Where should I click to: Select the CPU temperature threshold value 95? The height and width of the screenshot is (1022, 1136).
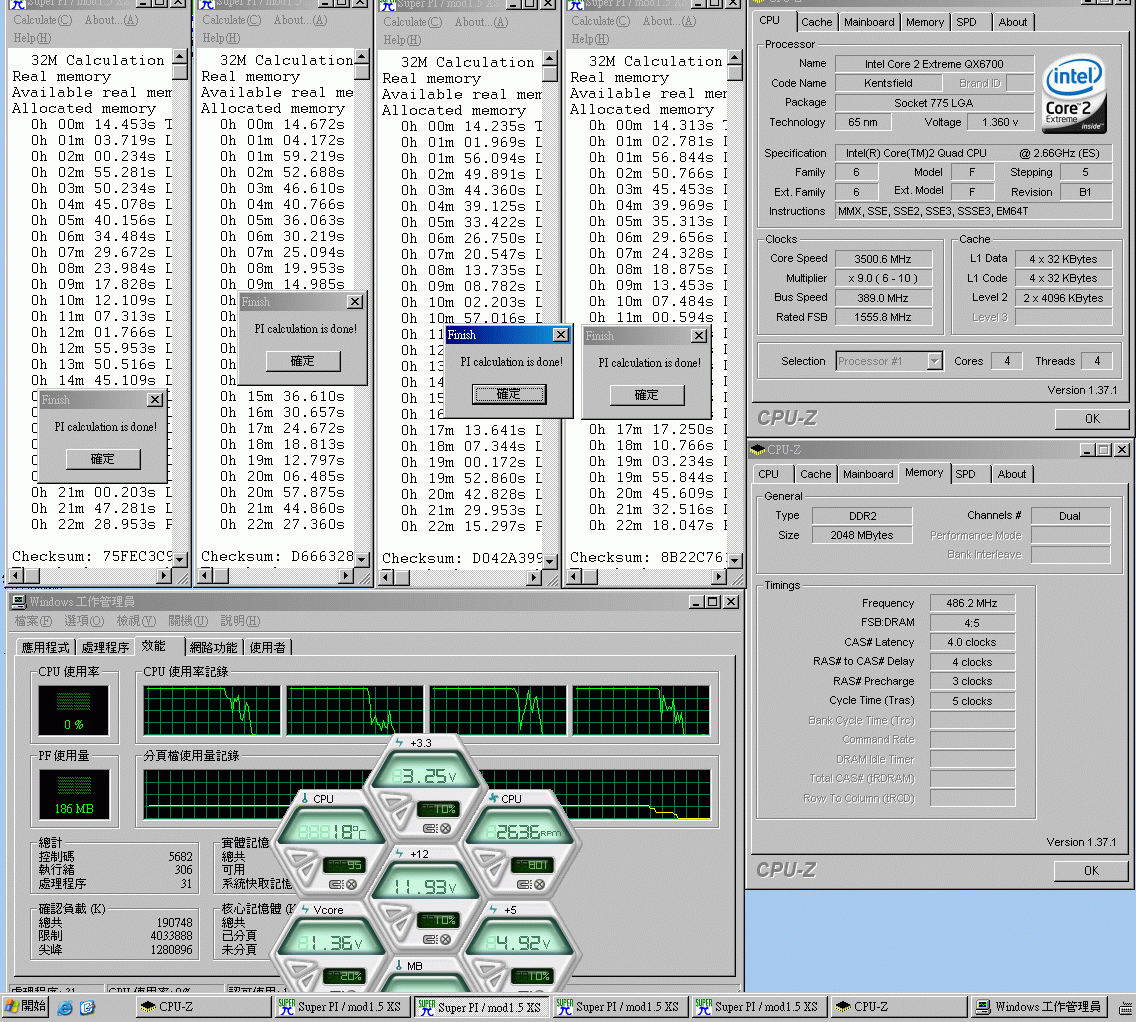[x=343, y=865]
